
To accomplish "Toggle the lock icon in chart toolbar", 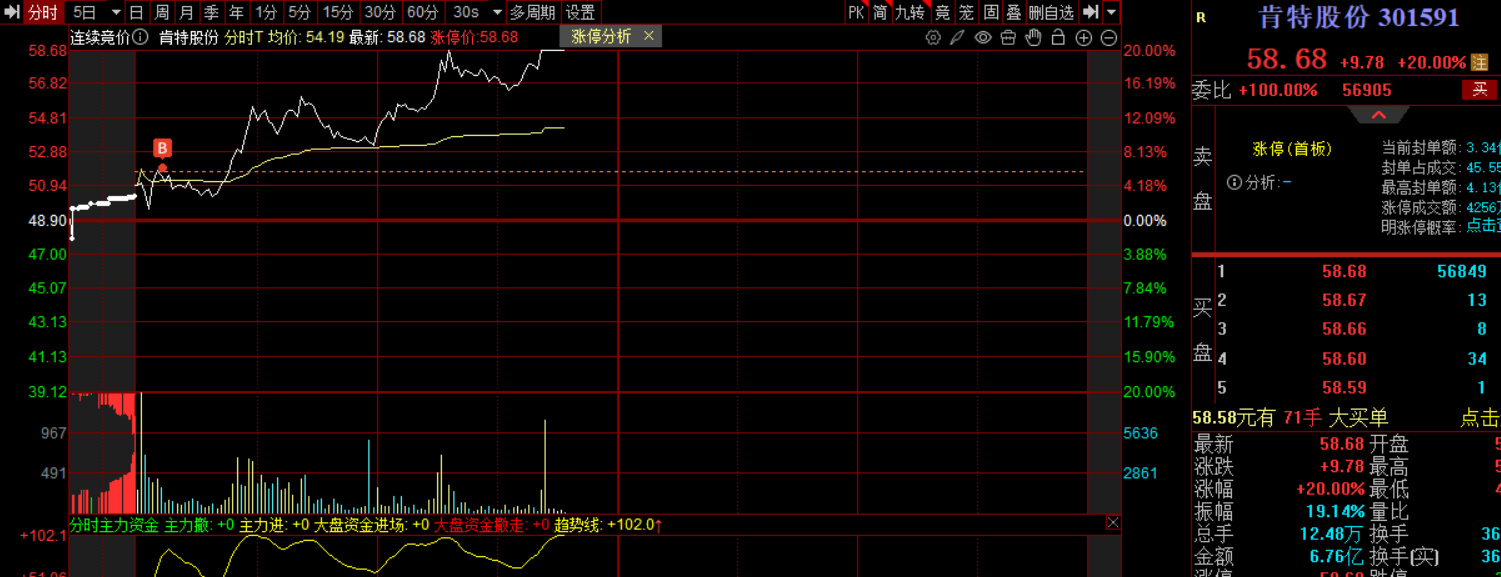I will tap(1058, 38).
